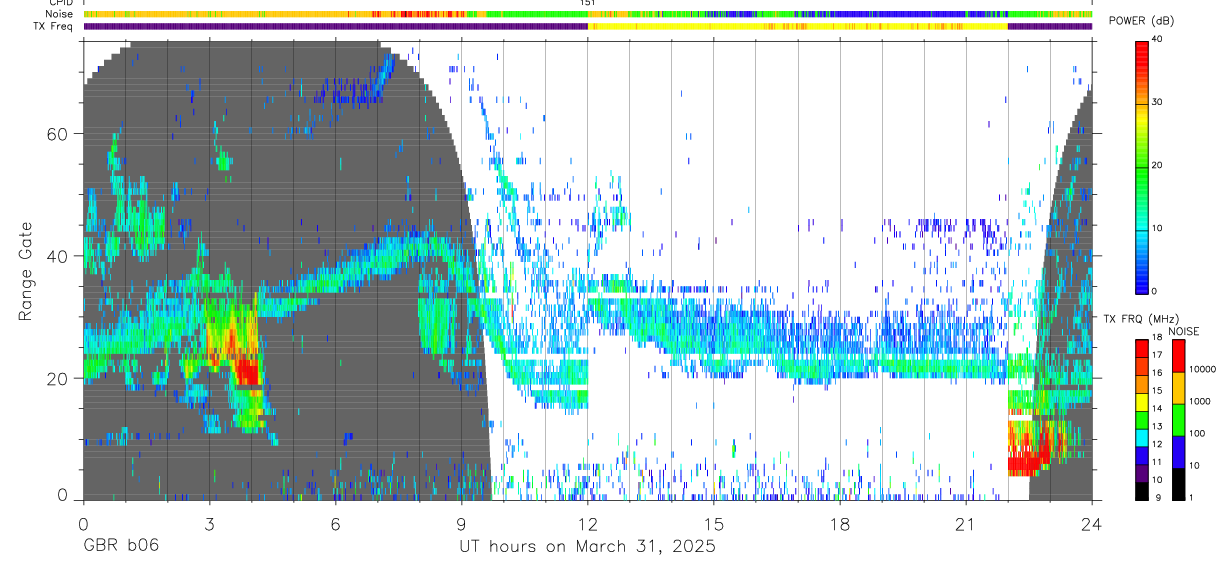This screenshot has width=1228, height=567.
Task: Click the purple 10–11 MHz segment in TX FRQ legend
Action: pyautogui.click(x=1142, y=473)
